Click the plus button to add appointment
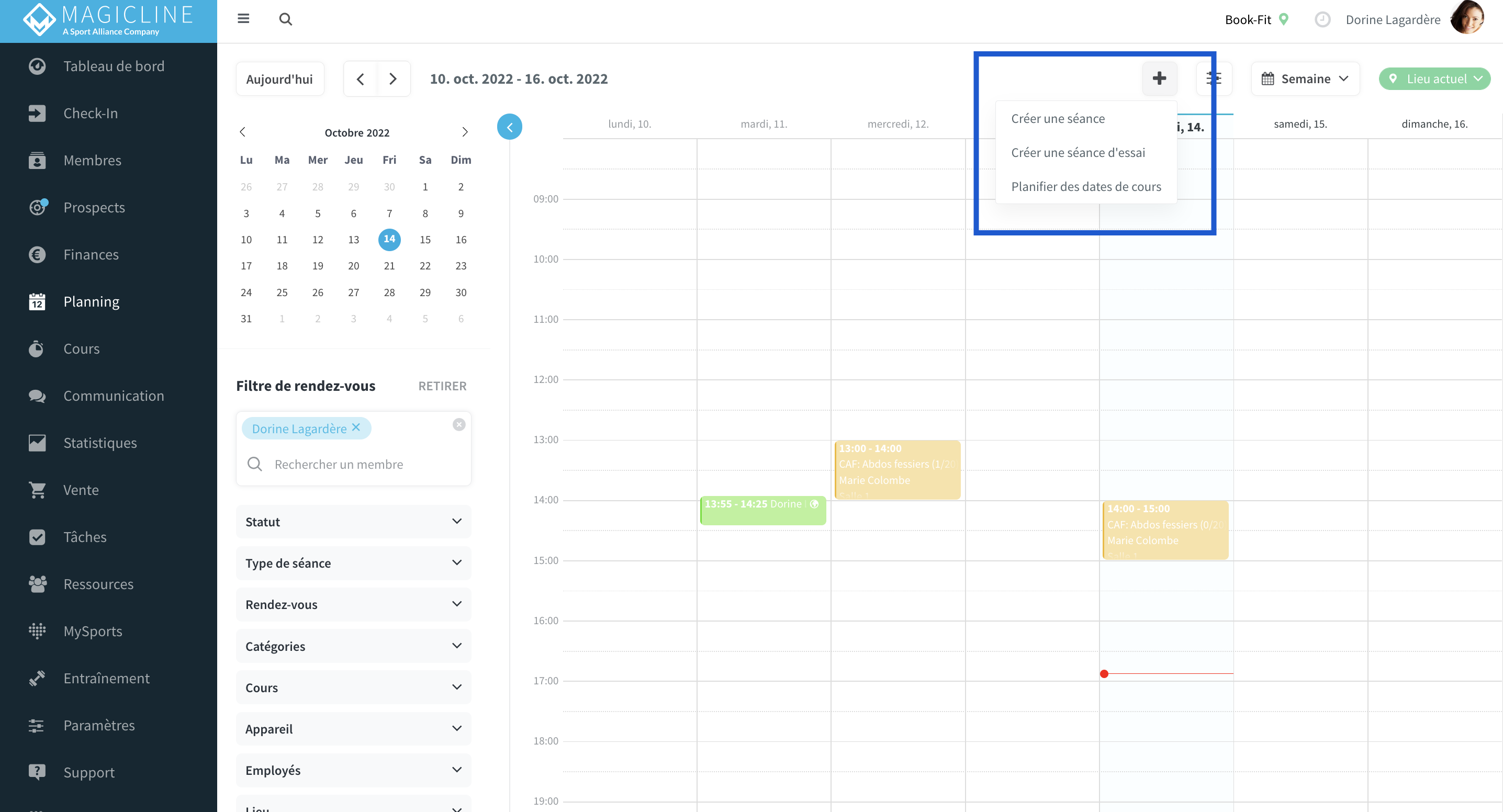Viewport: 1503px width, 812px height. [1159, 78]
